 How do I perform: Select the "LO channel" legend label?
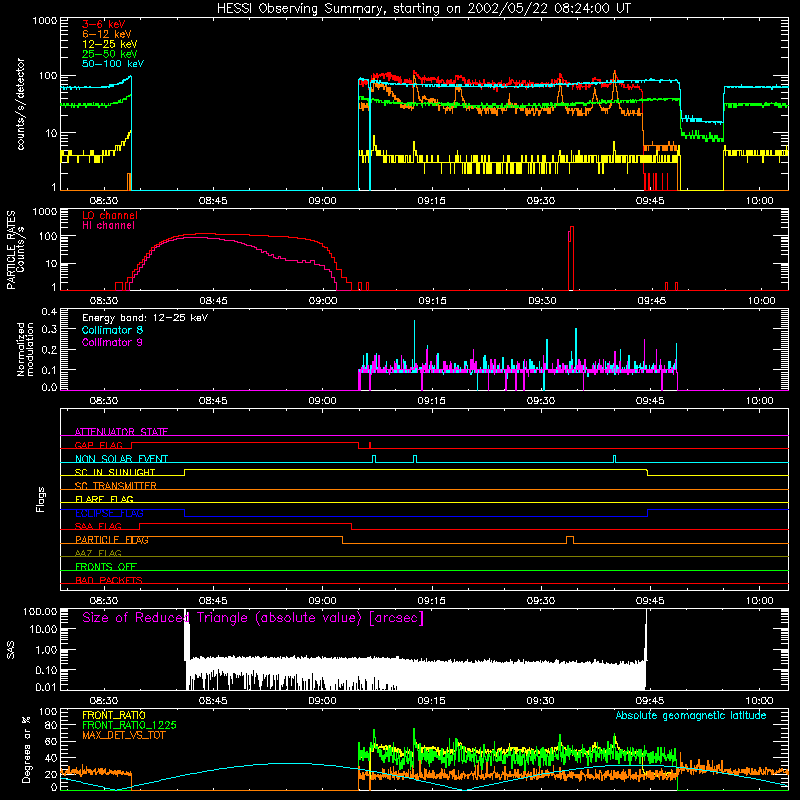[x=110, y=215]
